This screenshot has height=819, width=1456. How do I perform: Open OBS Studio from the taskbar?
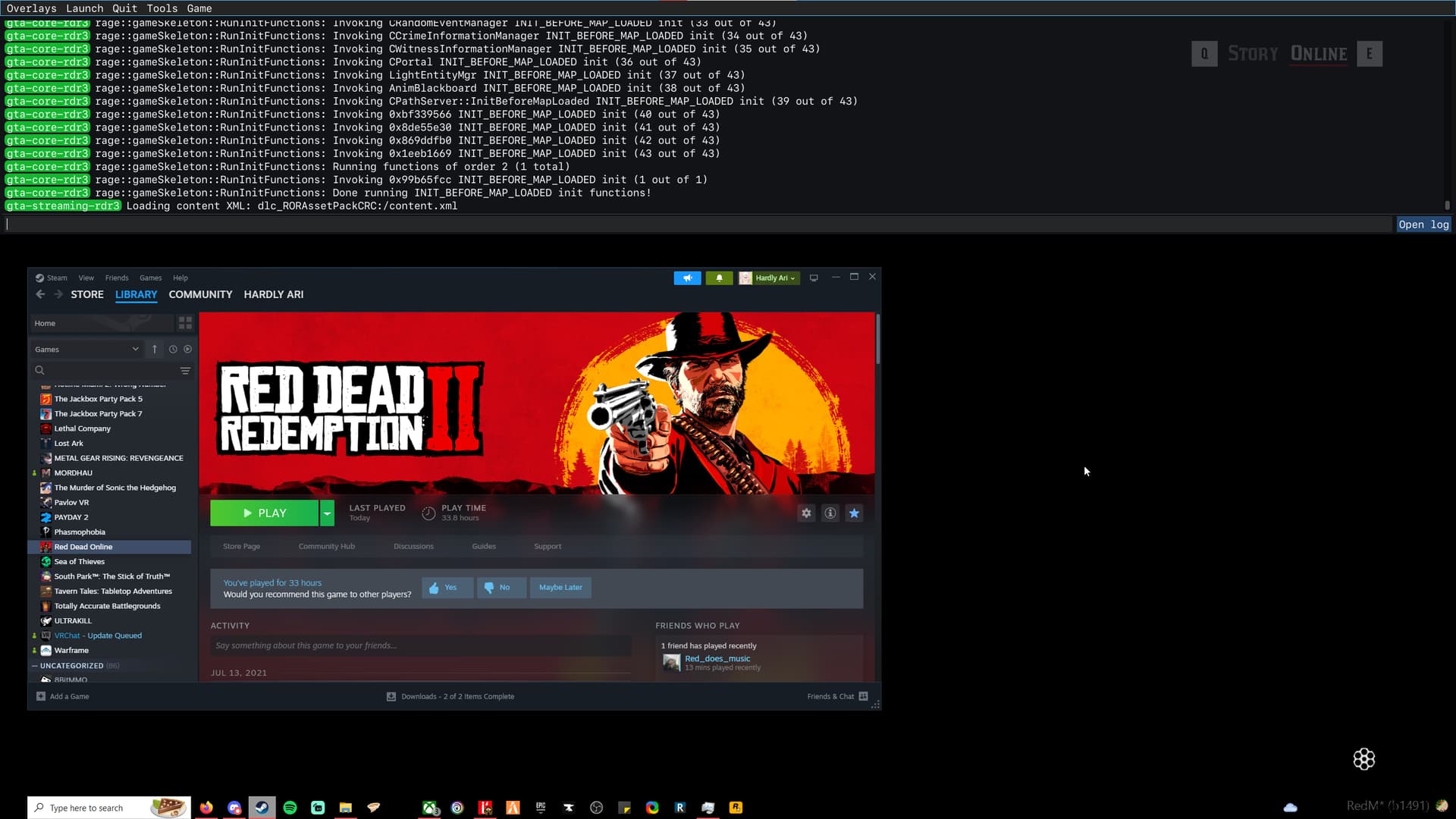[x=597, y=808]
